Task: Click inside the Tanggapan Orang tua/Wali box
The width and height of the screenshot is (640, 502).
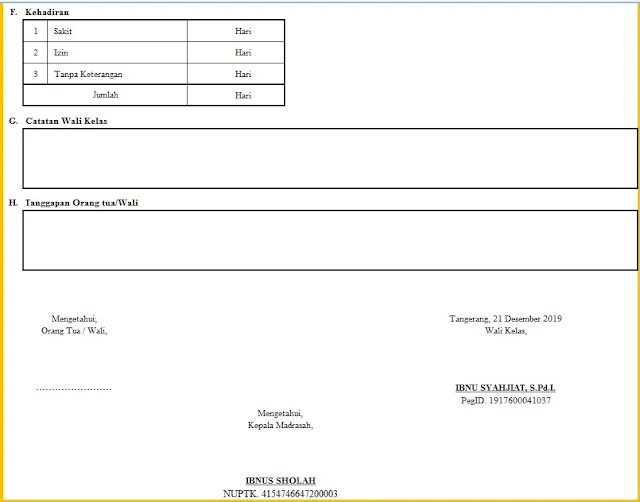Action: (330, 240)
